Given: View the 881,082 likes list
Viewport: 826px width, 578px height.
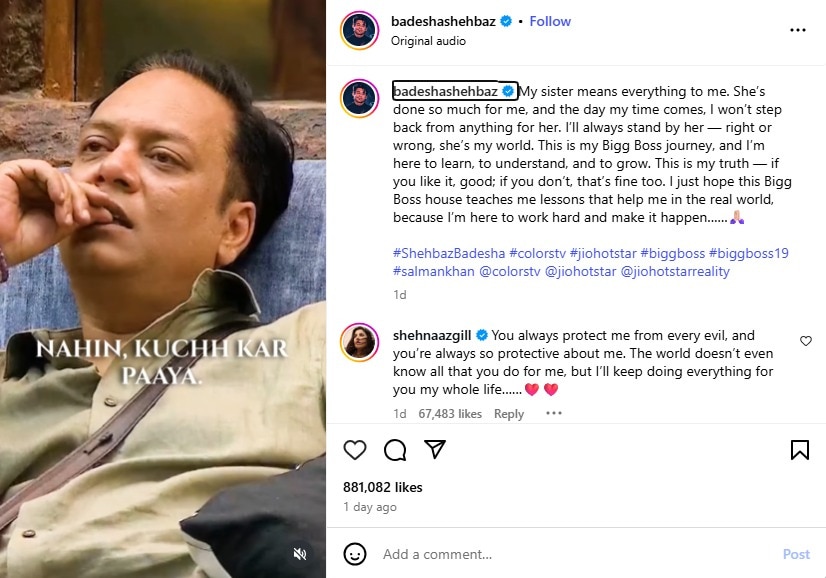Looking at the screenshot, I should pos(382,488).
